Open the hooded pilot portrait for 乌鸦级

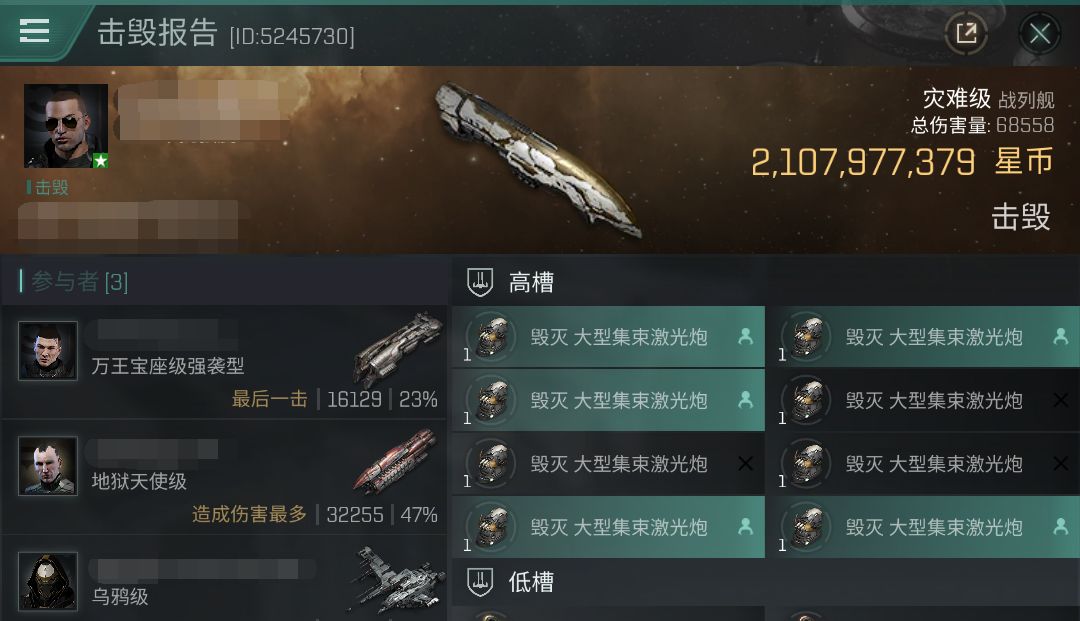click(x=48, y=582)
